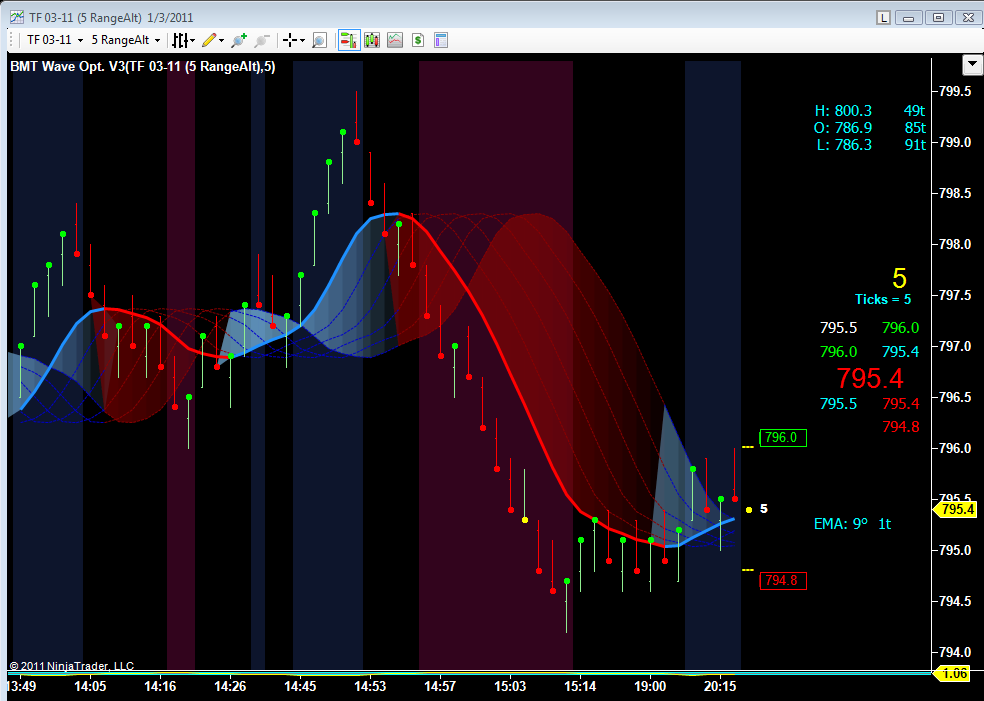Open chart Properties sheet icon
The width and height of the screenshot is (984, 701).
[441, 41]
